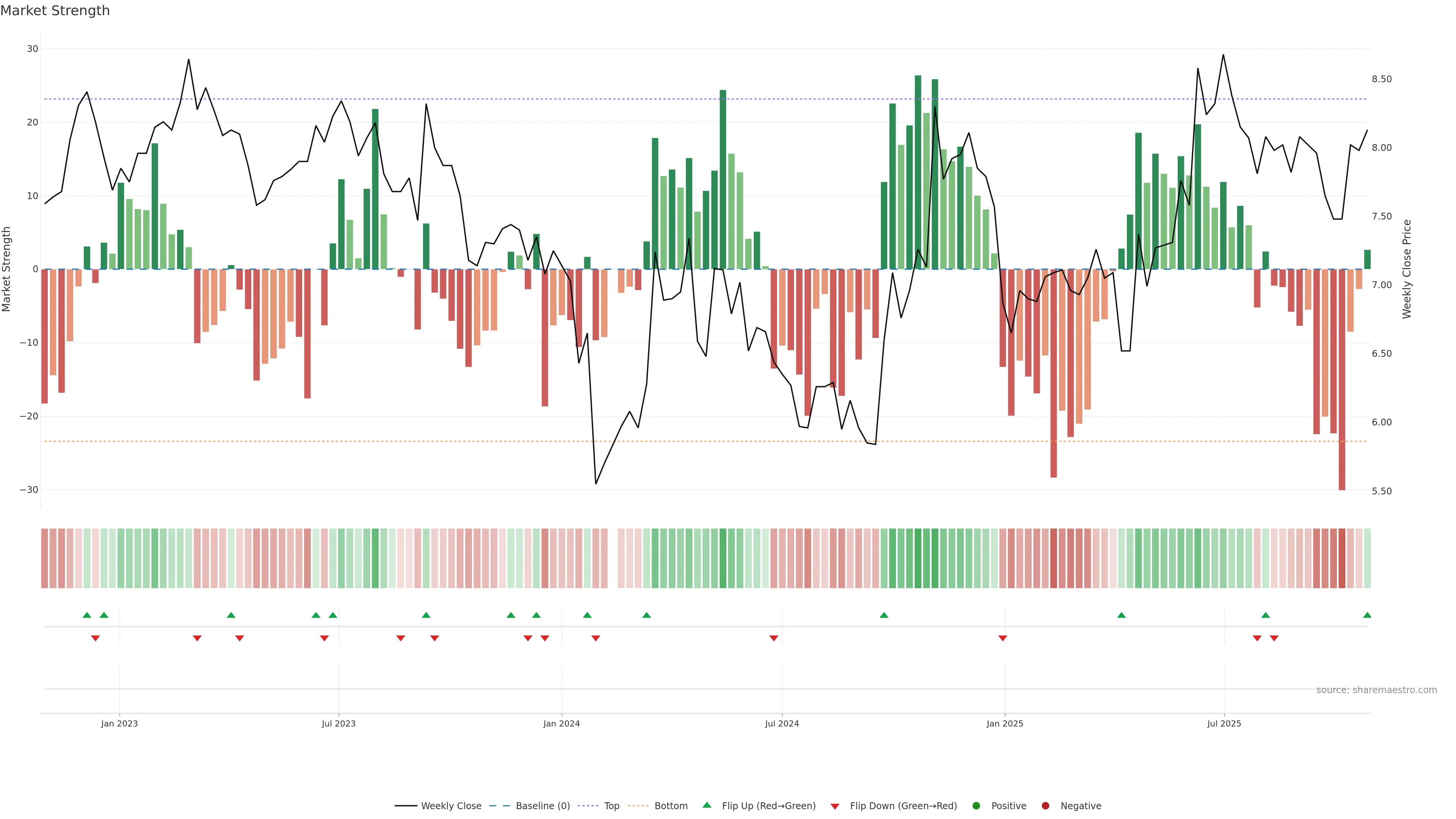Toggle the Baseline (0) legend label

click(x=543, y=806)
